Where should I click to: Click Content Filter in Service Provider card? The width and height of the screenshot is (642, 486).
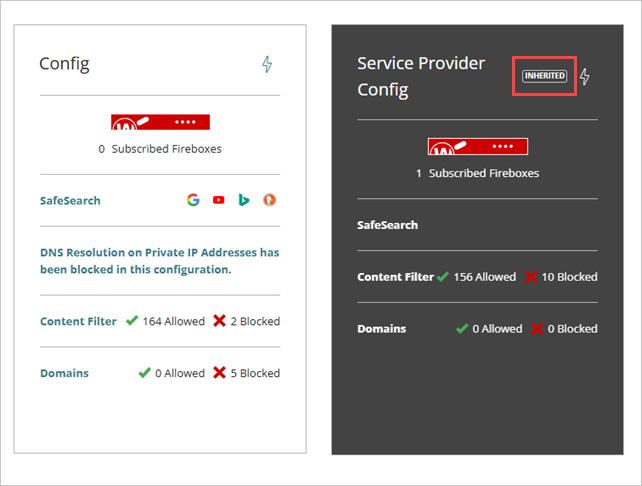pos(395,276)
